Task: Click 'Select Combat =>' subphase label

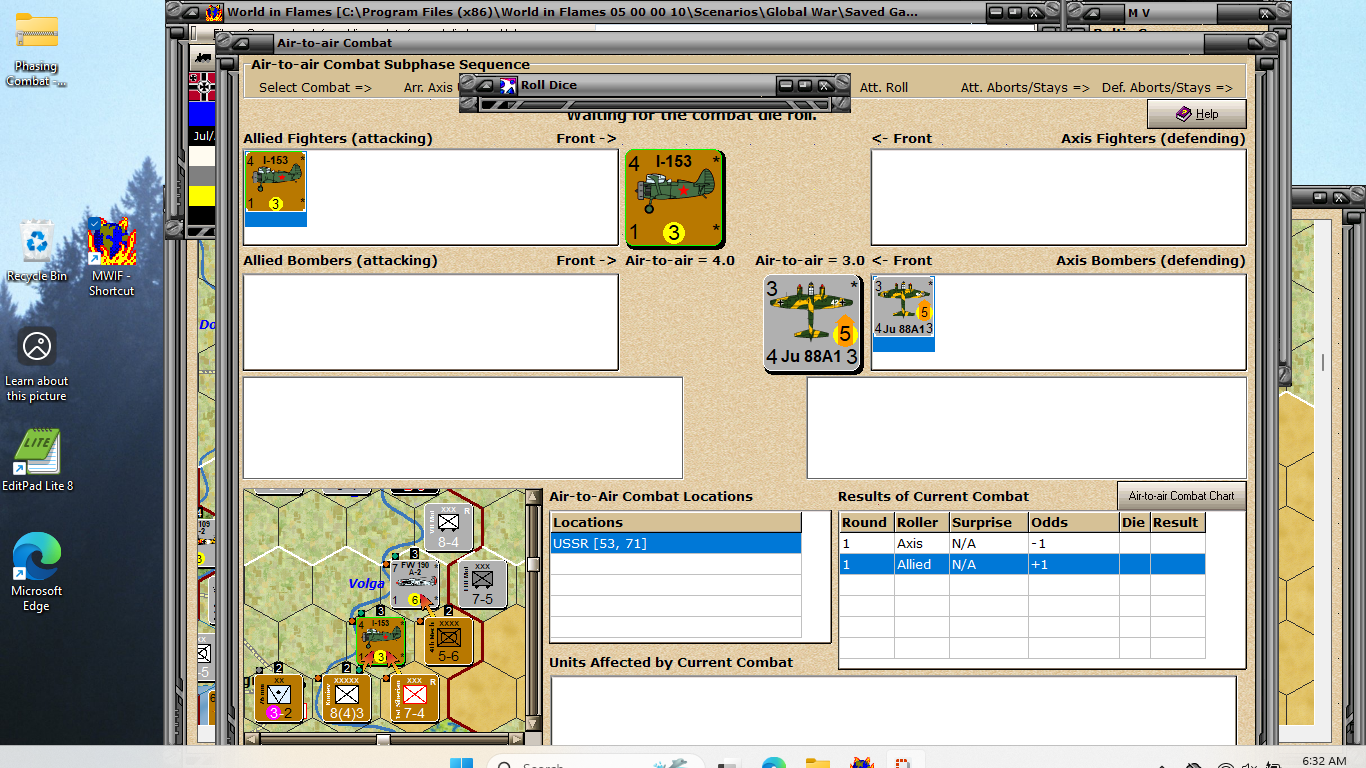Action: point(315,87)
